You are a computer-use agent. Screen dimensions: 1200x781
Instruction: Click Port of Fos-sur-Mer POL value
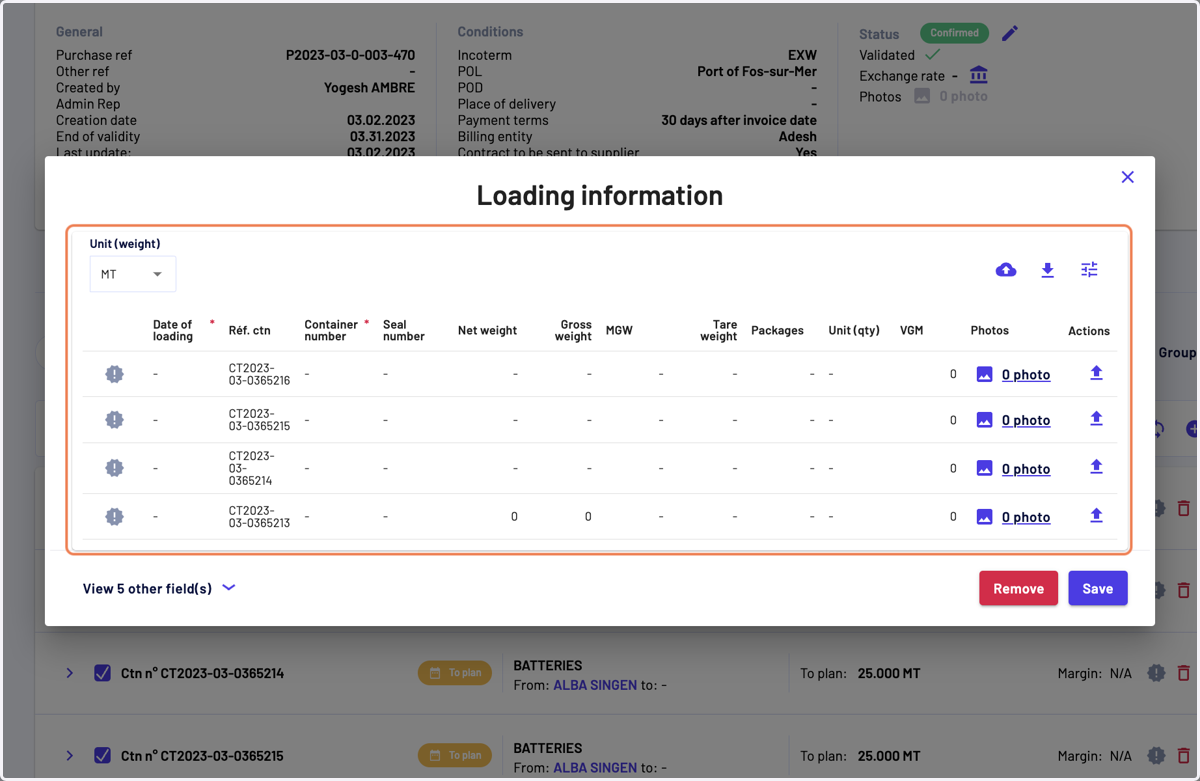(x=757, y=71)
